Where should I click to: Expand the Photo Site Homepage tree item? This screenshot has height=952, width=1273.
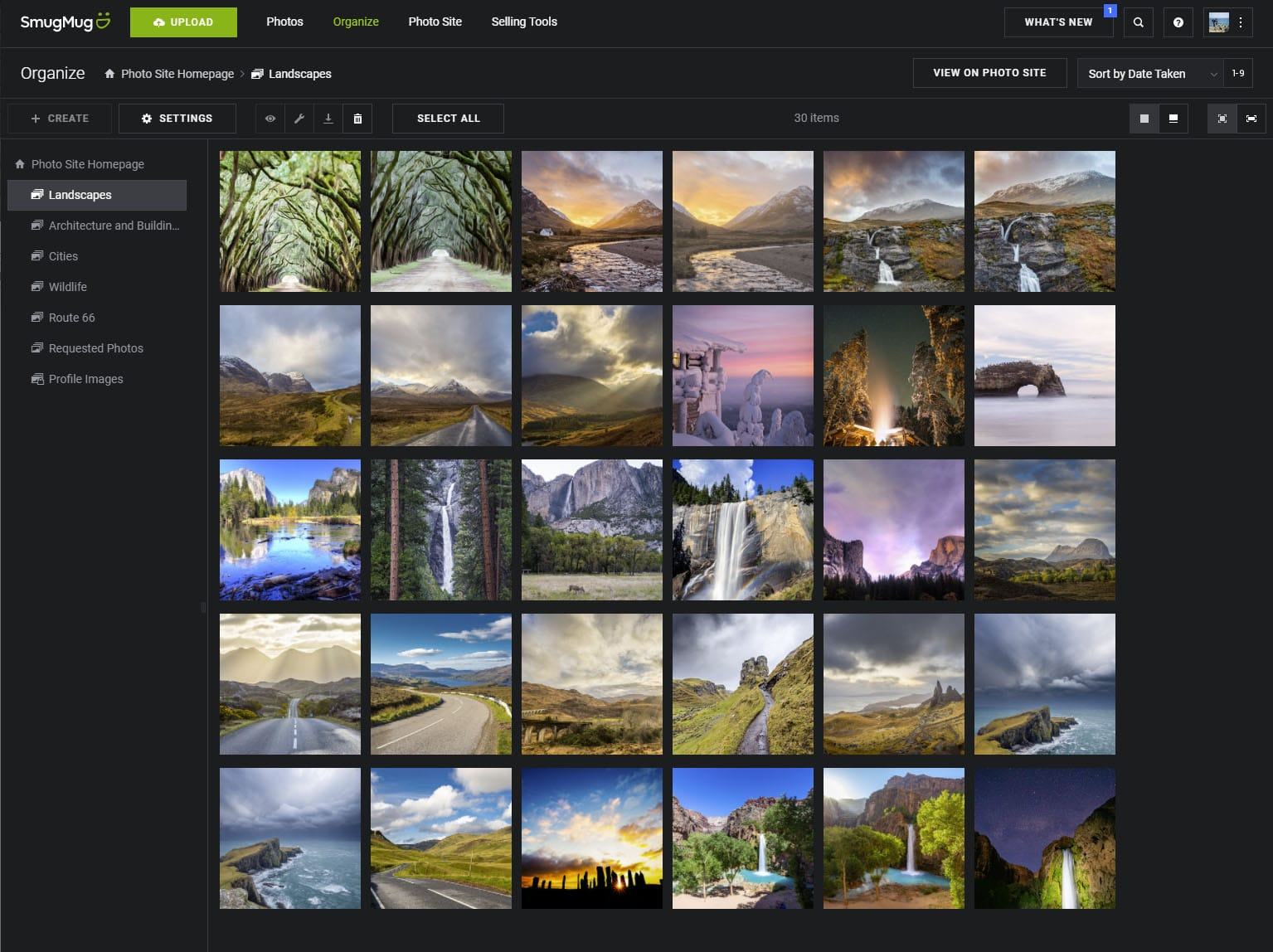coord(87,163)
